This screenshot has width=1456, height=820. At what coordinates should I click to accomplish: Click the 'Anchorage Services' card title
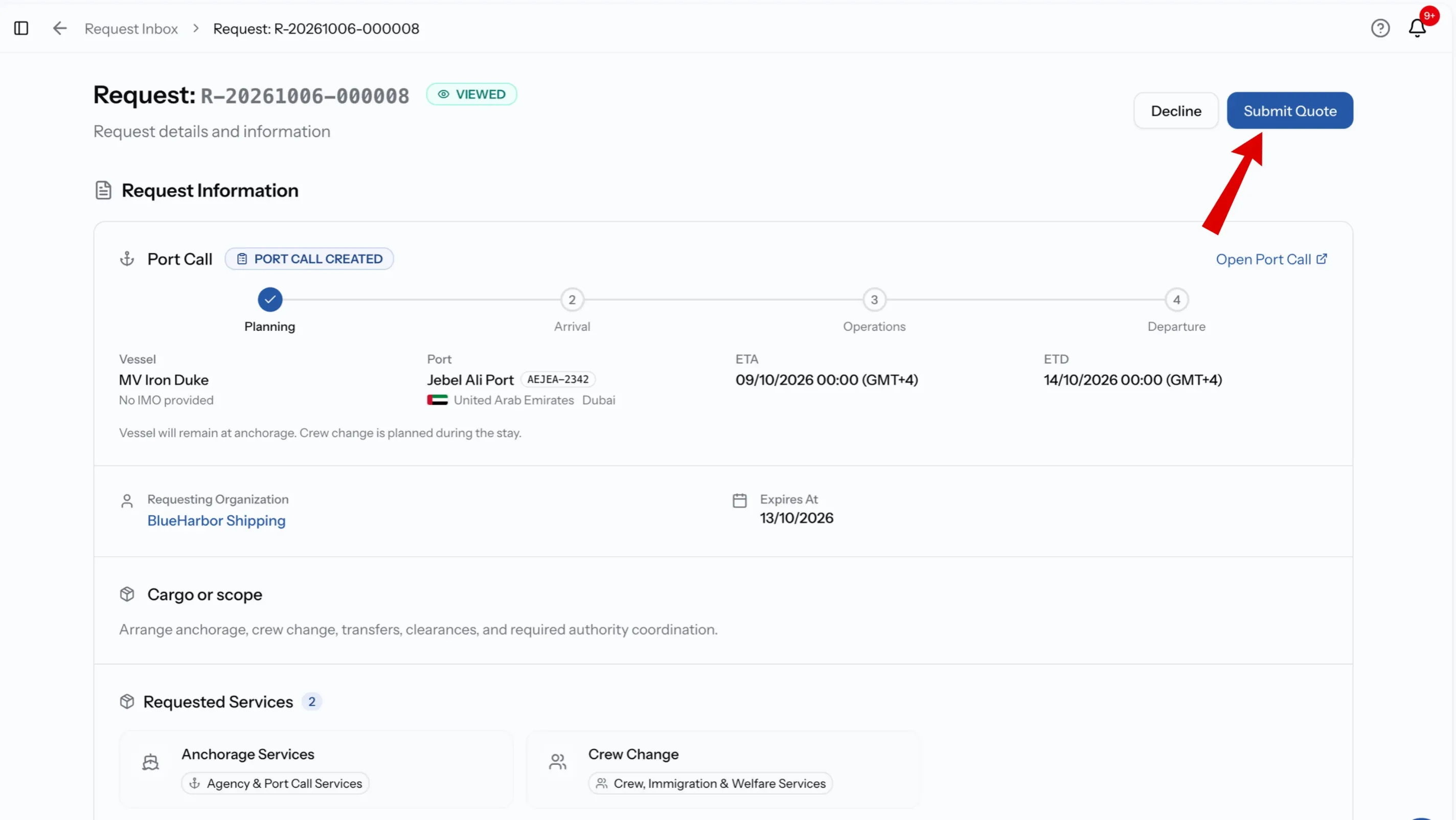click(x=247, y=754)
